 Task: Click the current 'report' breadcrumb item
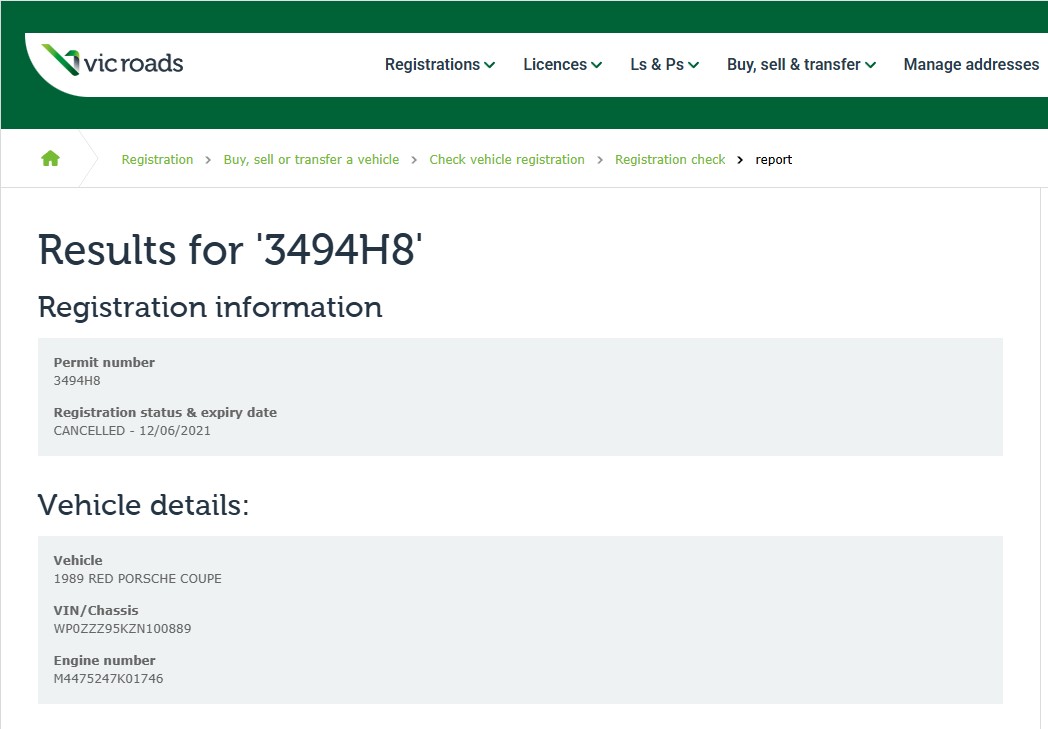tap(773, 159)
